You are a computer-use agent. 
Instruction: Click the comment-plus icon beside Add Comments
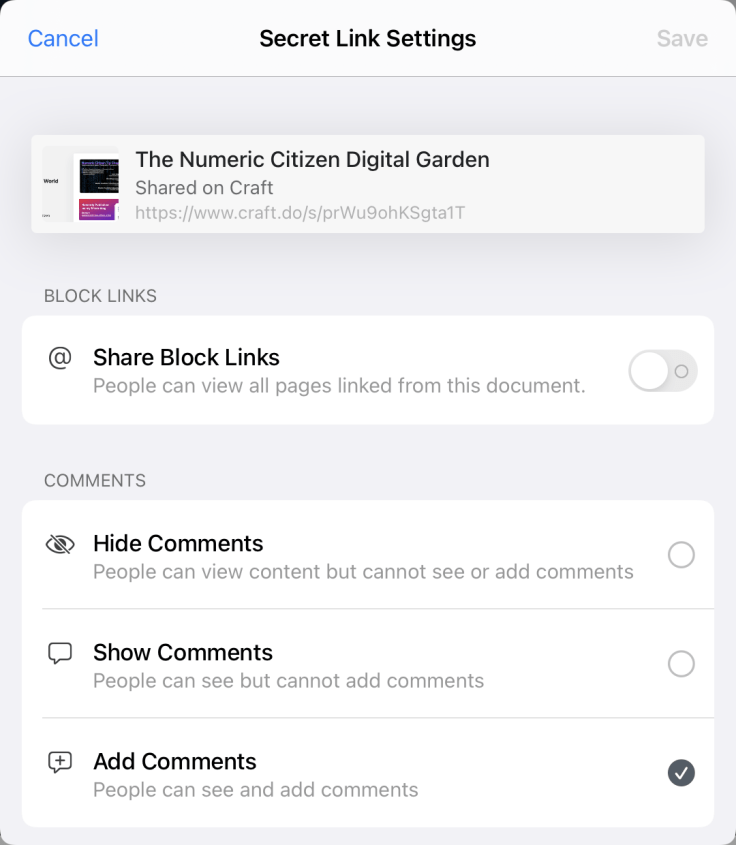click(x=60, y=761)
